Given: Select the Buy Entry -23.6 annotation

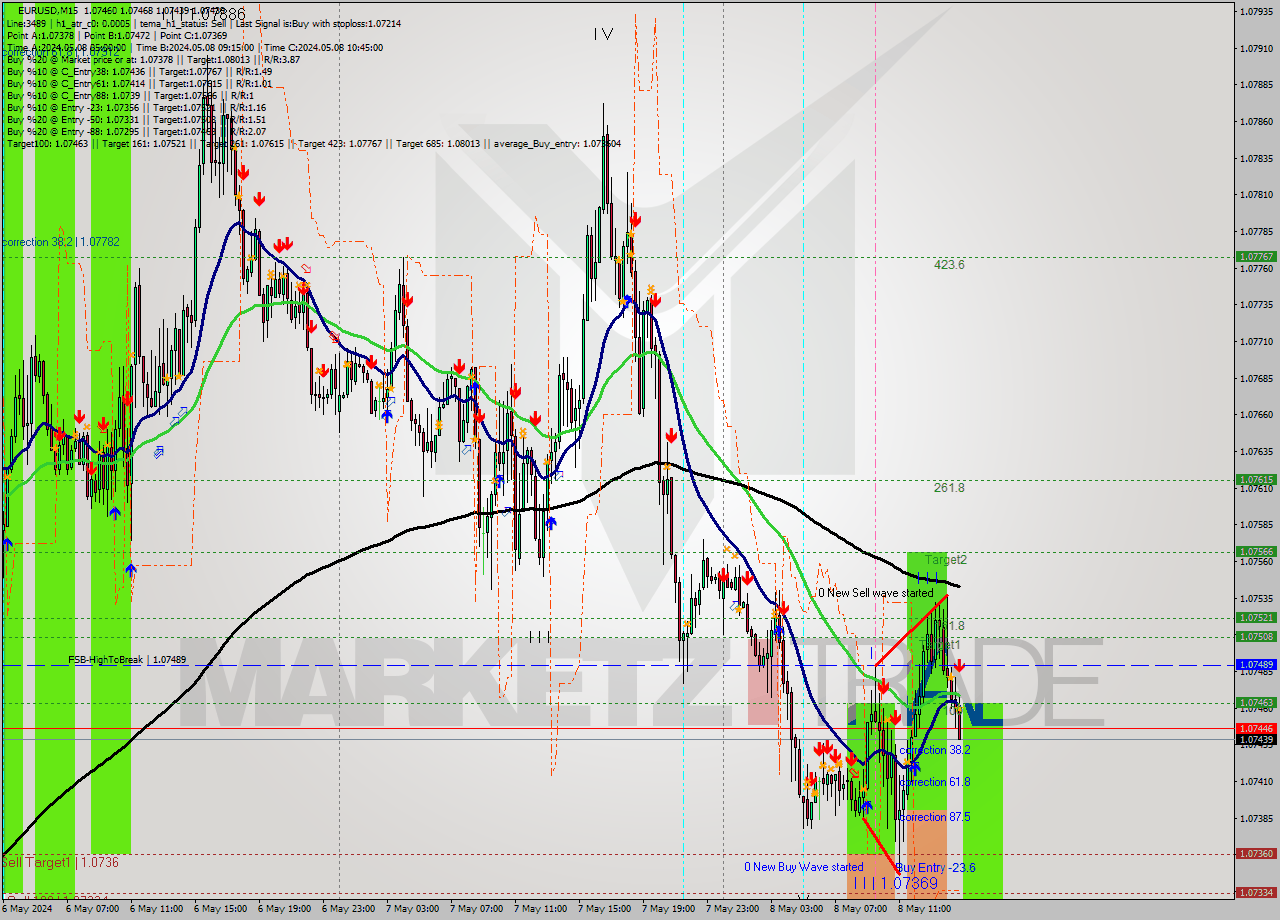Looking at the screenshot, I should [x=936, y=867].
